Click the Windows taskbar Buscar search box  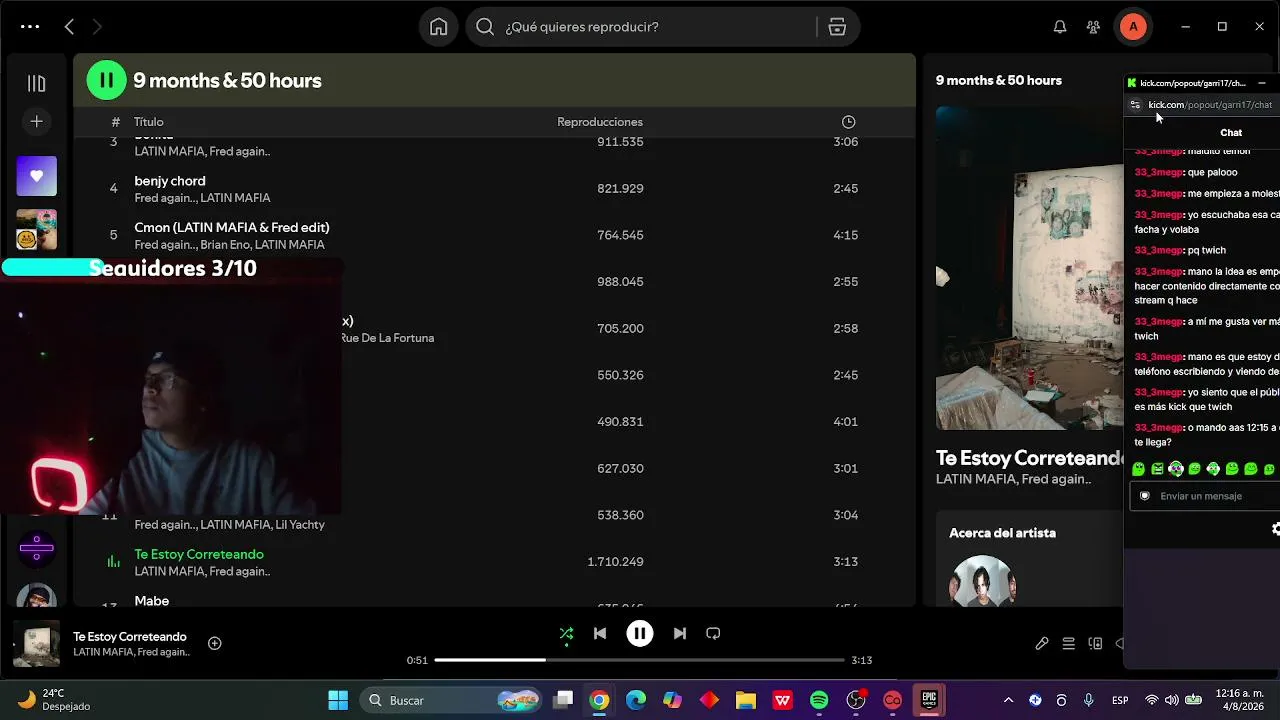point(452,700)
